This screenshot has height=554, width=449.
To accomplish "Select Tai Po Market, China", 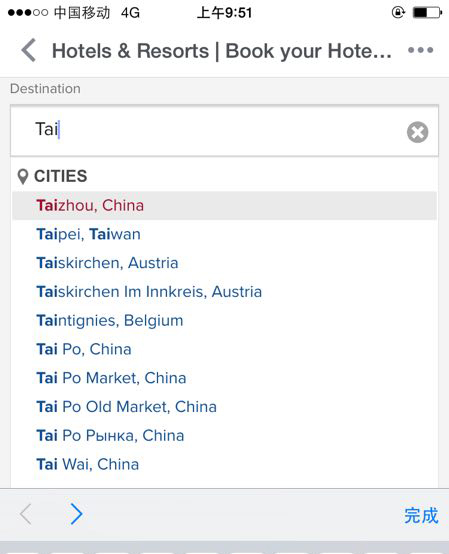I will (224, 378).
